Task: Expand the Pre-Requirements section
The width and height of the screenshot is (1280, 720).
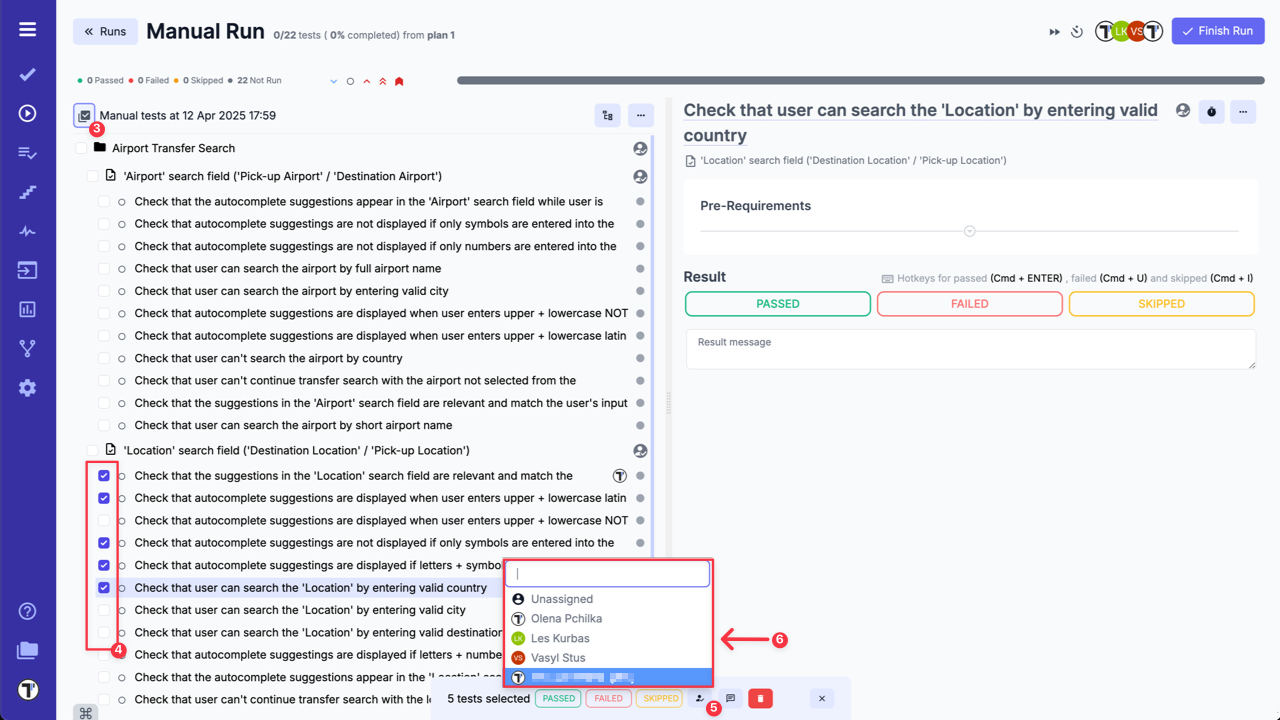Action: [969, 230]
